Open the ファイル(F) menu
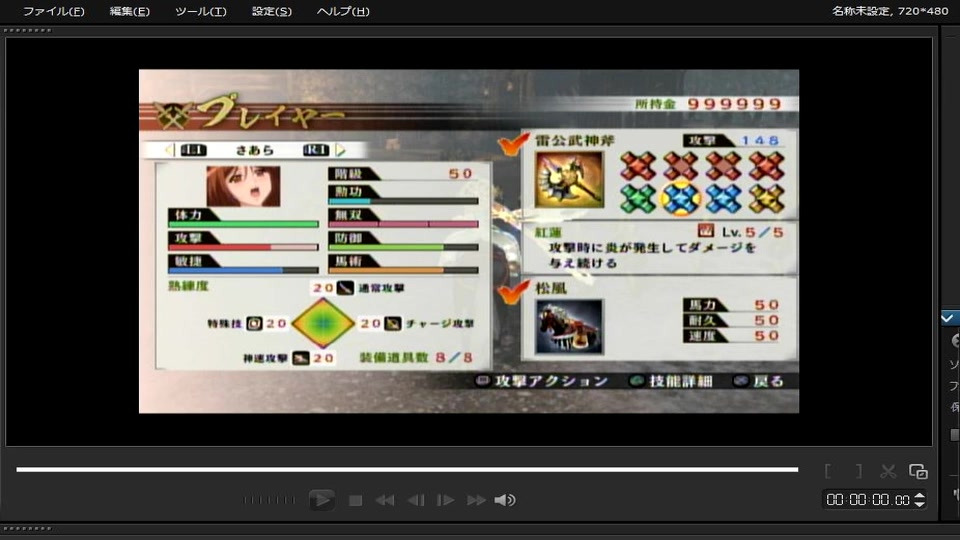Viewport: 960px width, 540px height. (54, 11)
